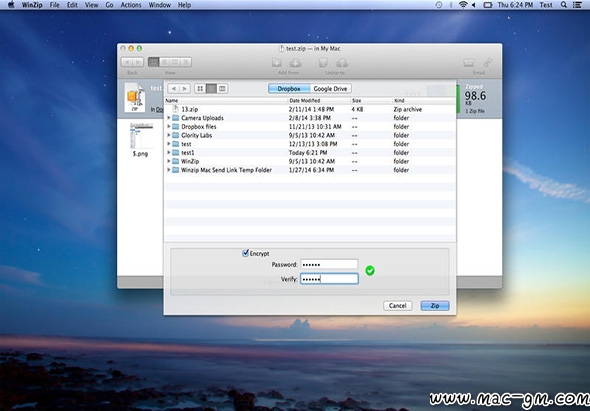Open the File menu
The image size is (590, 411).
pyautogui.click(x=55, y=5)
